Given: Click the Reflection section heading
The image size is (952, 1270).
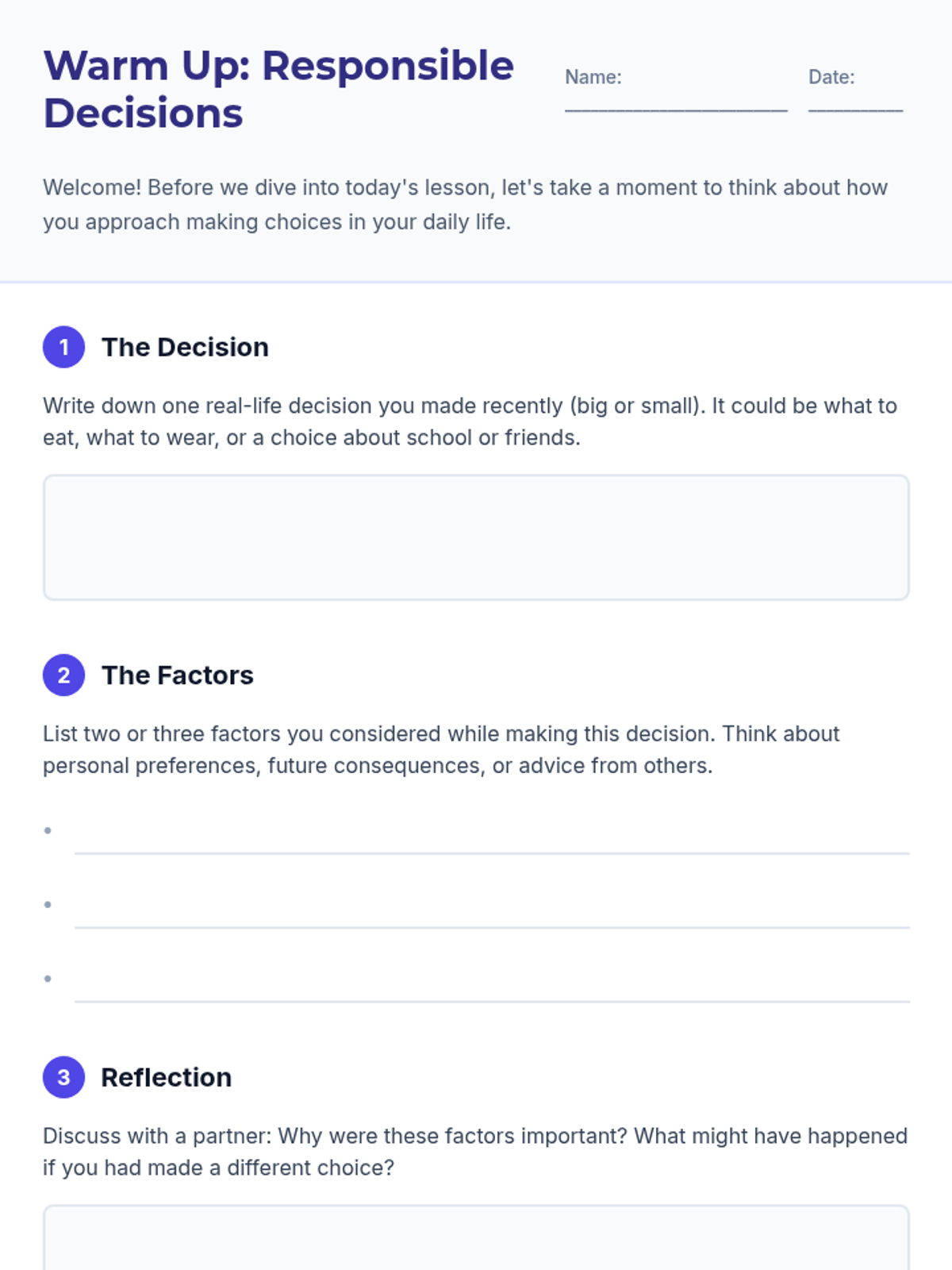Looking at the screenshot, I should (x=167, y=1077).
